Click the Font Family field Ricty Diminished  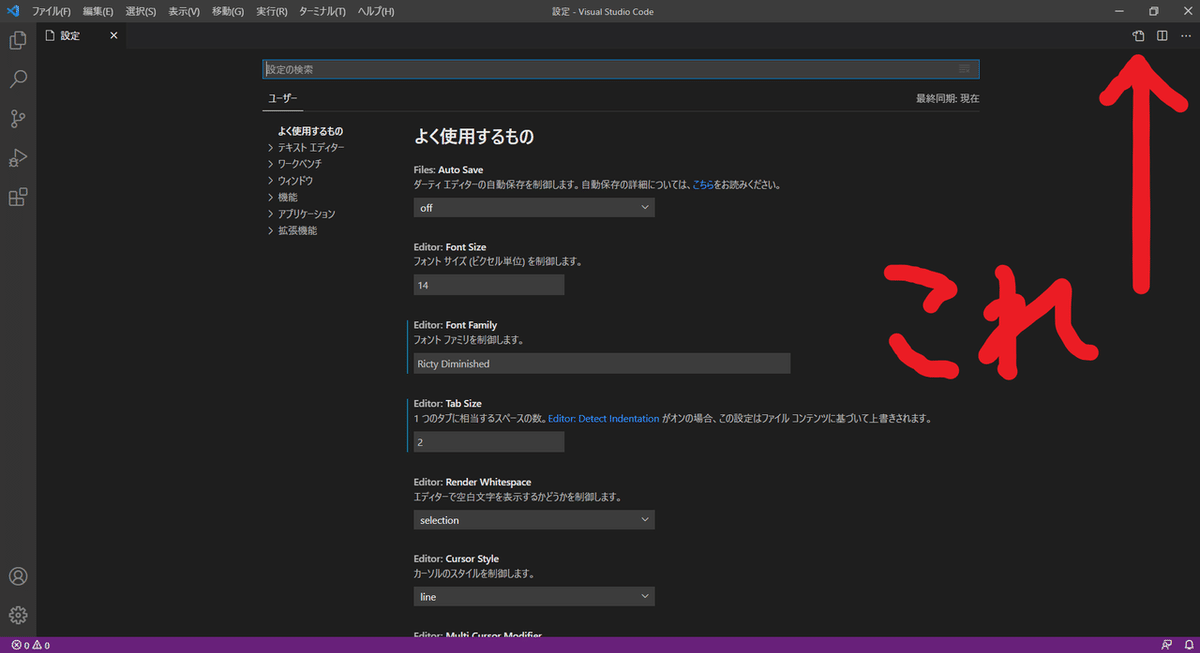[x=602, y=363]
